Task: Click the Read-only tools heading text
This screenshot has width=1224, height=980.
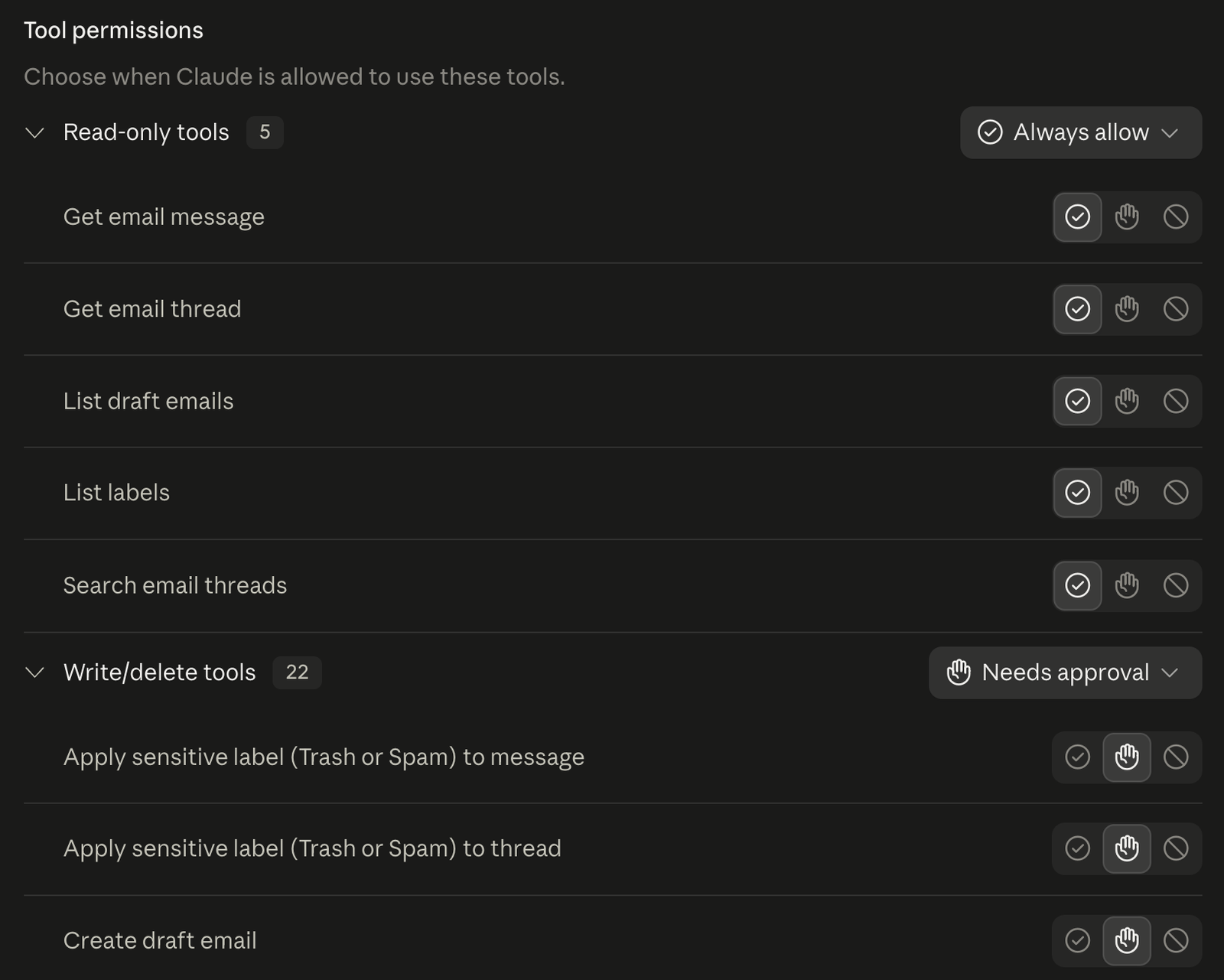Action: 146,132
